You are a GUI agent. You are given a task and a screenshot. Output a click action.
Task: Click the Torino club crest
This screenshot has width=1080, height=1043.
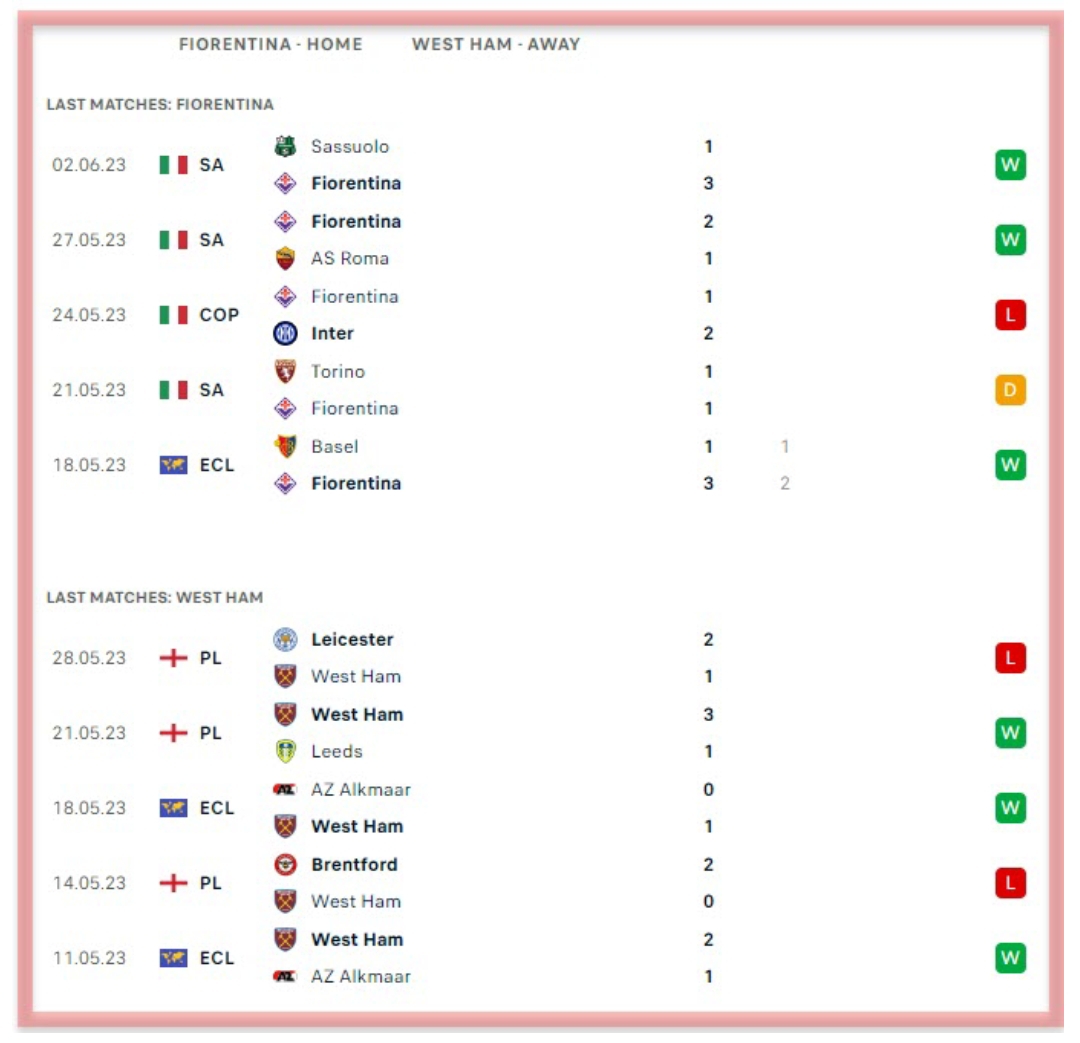pyautogui.click(x=285, y=371)
